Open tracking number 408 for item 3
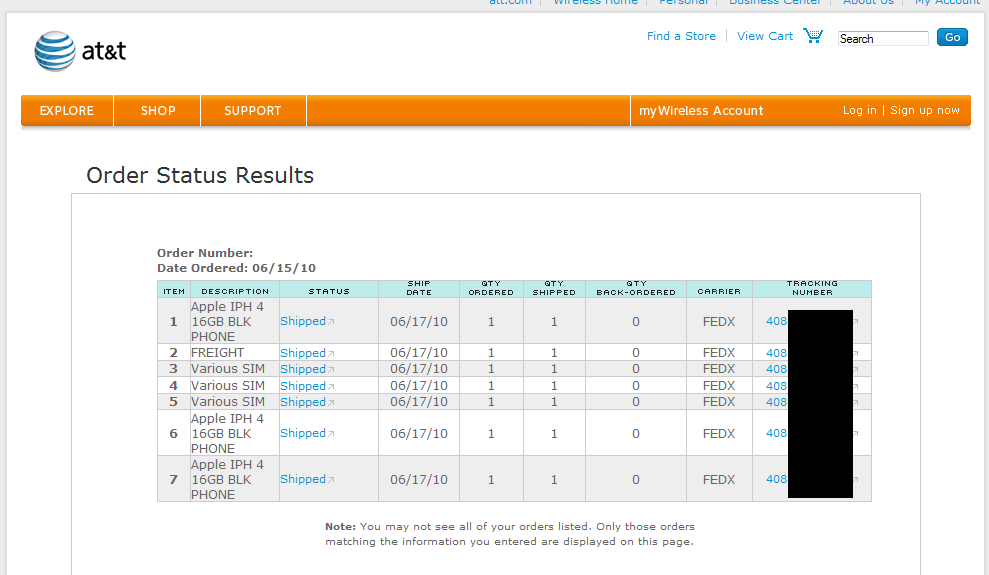Image resolution: width=989 pixels, height=575 pixels. point(776,369)
